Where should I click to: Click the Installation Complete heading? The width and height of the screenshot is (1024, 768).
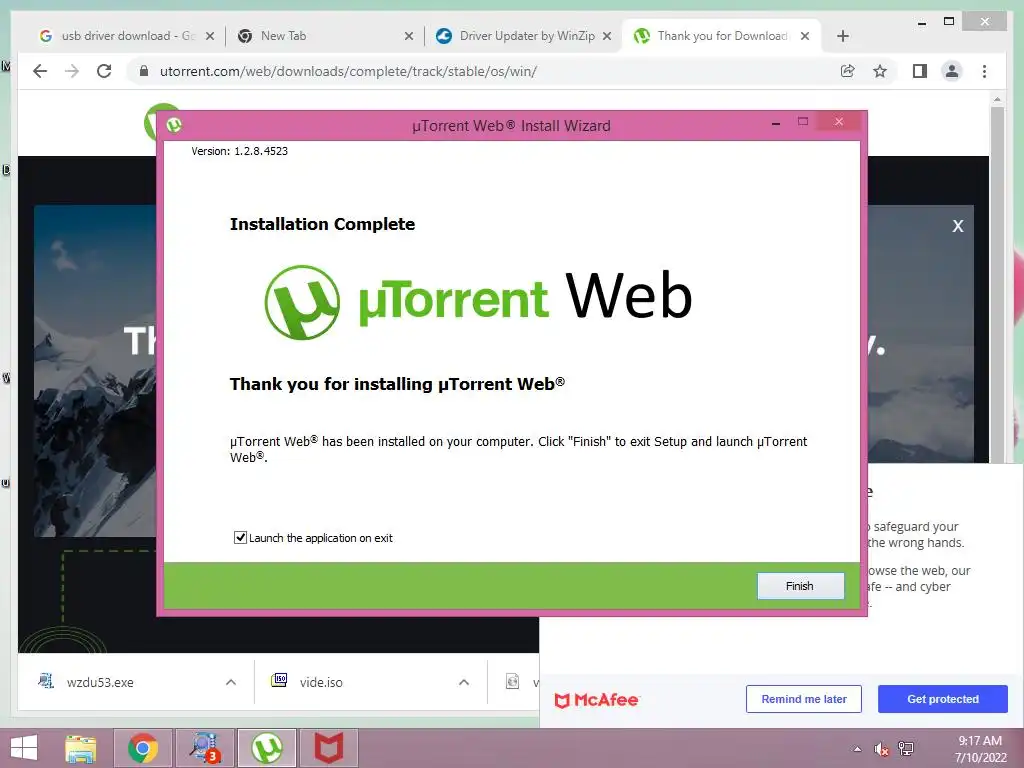pos(322,224)
